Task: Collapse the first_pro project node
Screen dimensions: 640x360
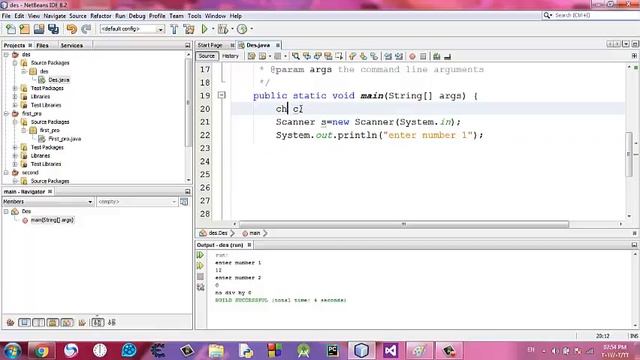Action: [x=6, y=113]
